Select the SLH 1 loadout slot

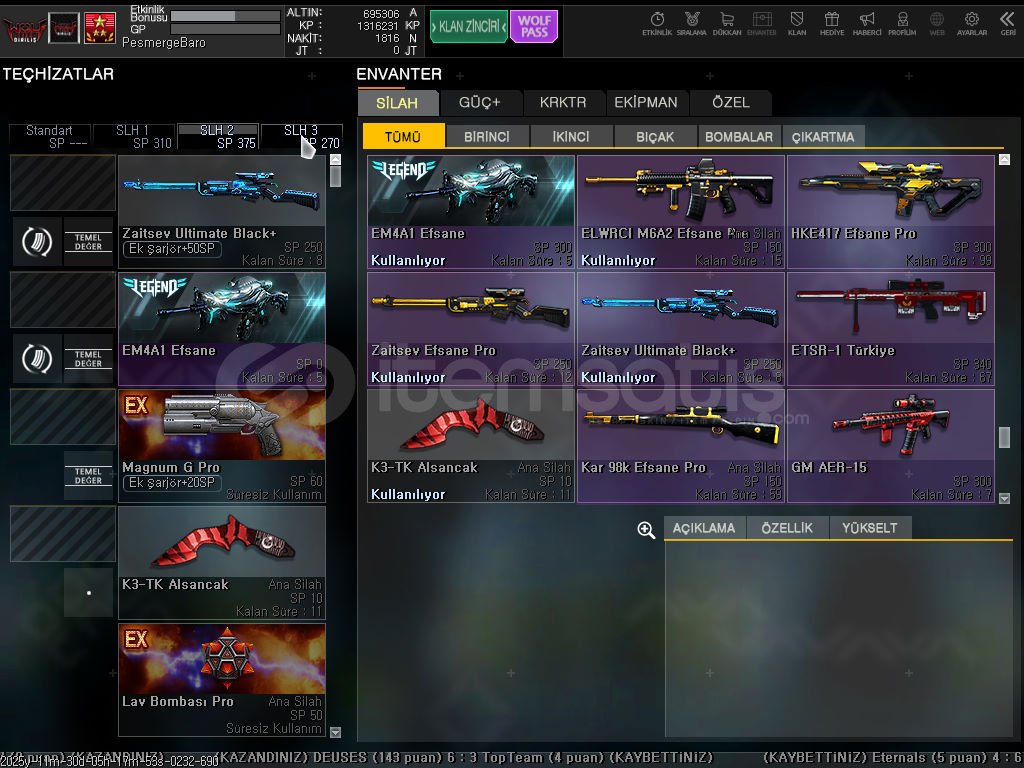133,136
